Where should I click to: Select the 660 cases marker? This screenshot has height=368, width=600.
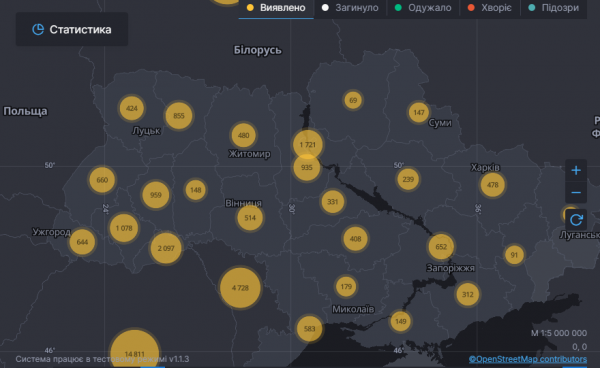[x=102, y=180]
